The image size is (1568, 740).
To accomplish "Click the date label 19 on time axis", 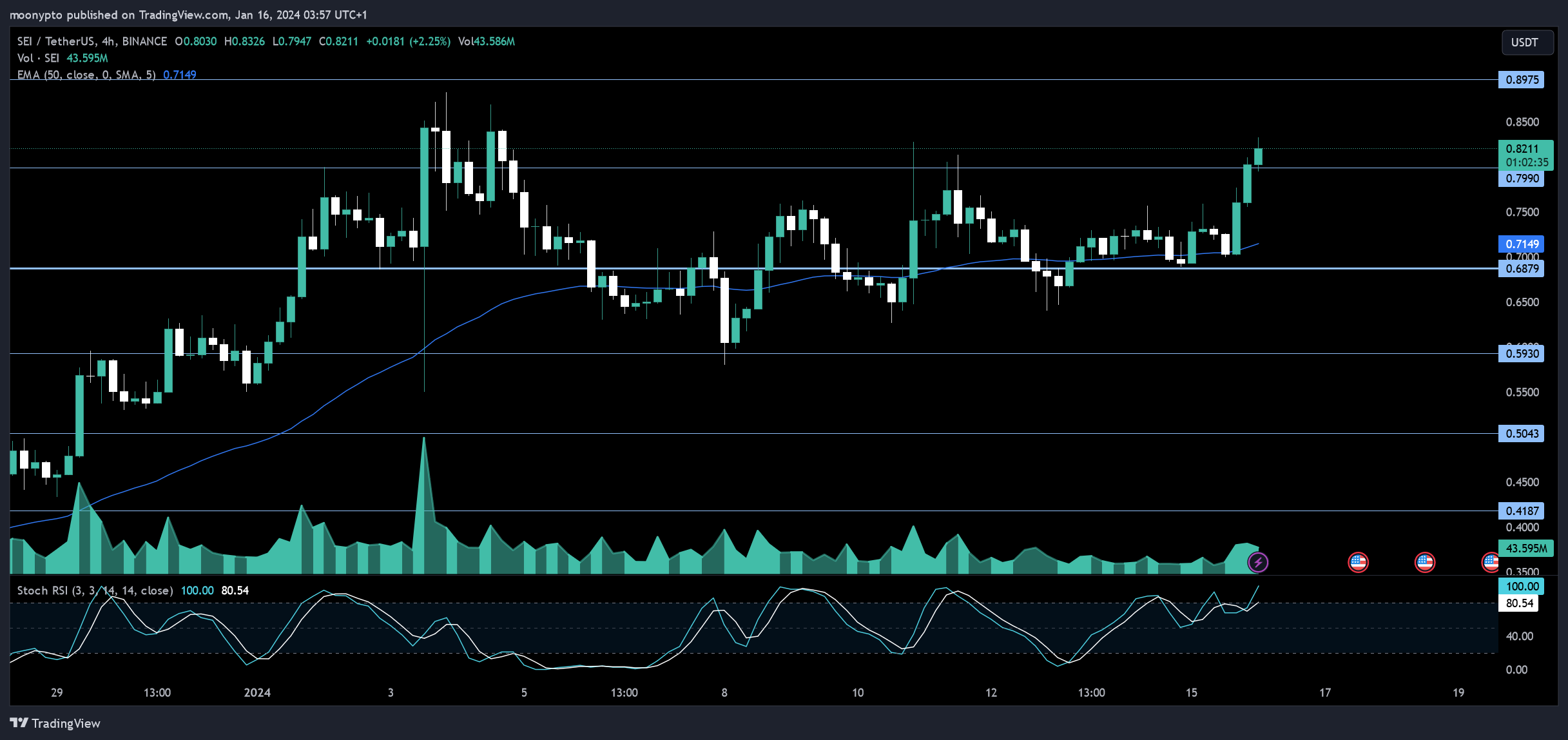I will (1458, 693).
